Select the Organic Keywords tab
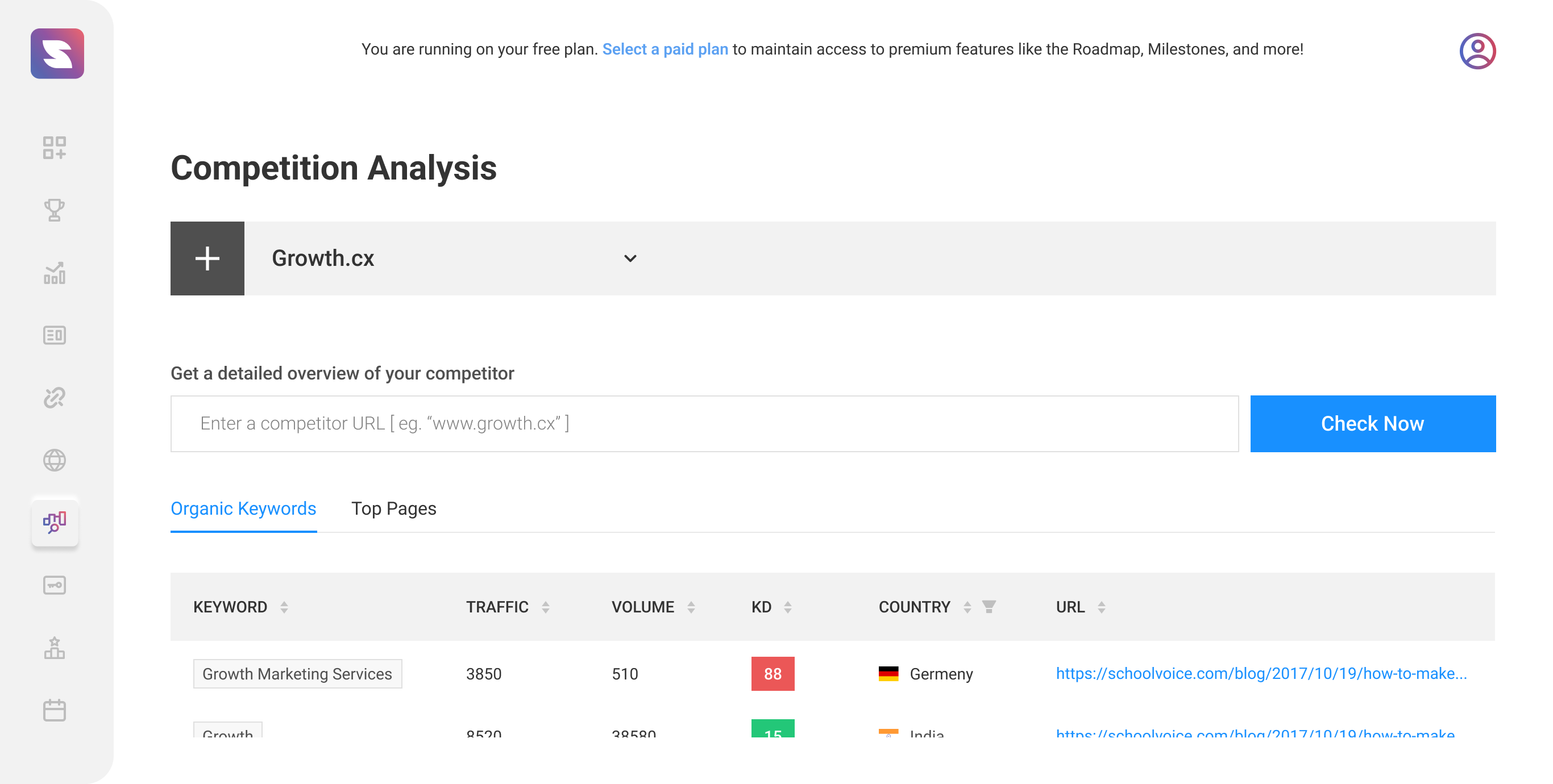1553x784 pixels. (244, 509)
